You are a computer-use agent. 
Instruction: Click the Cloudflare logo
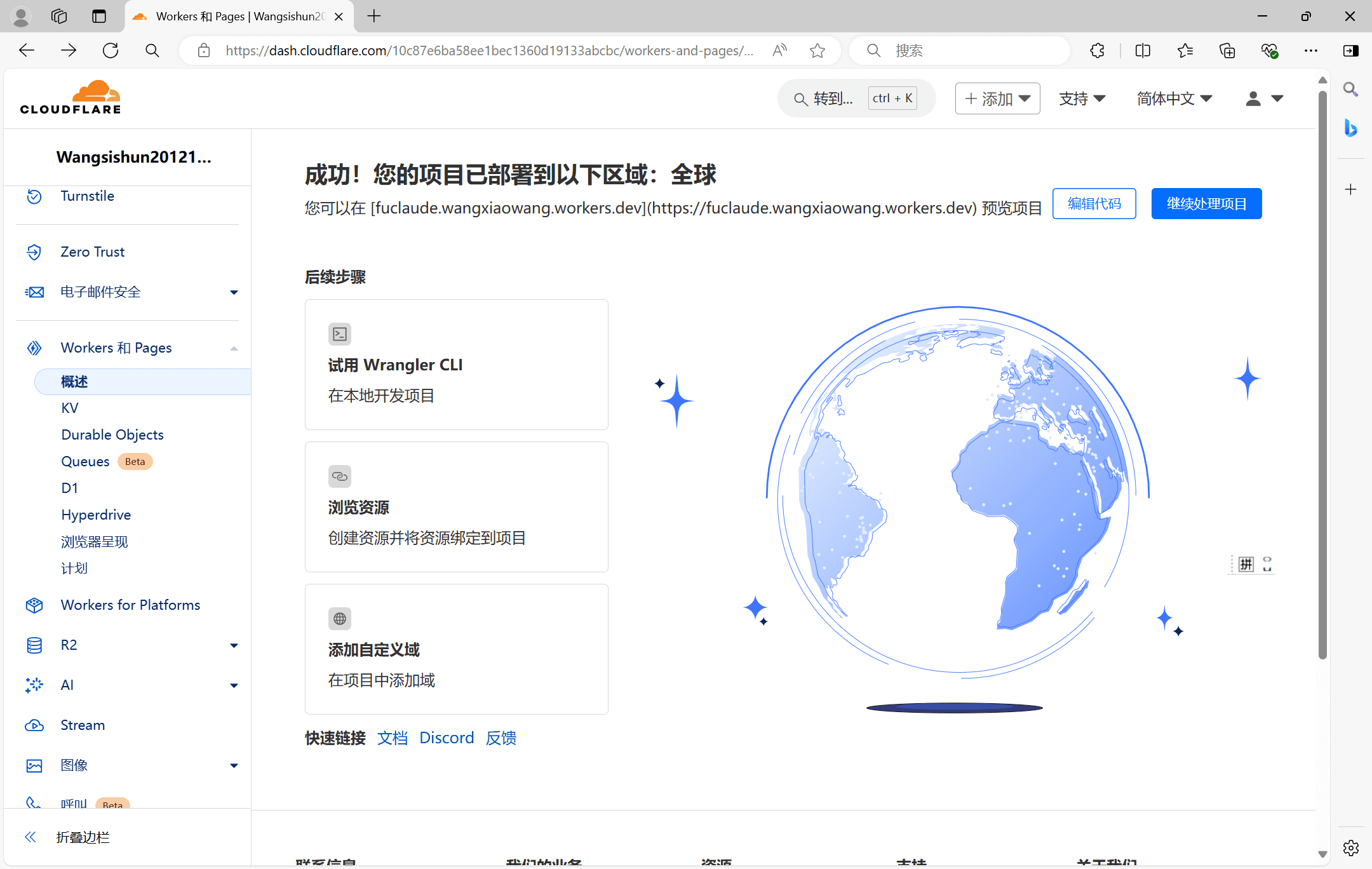point(70,97)
